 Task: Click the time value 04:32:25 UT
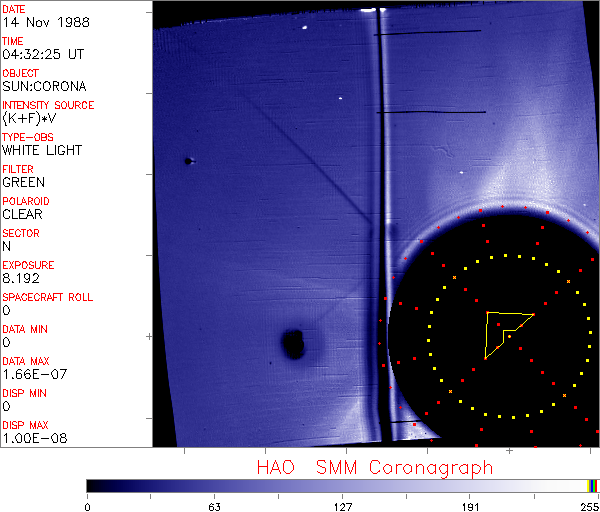click(42, 55)
